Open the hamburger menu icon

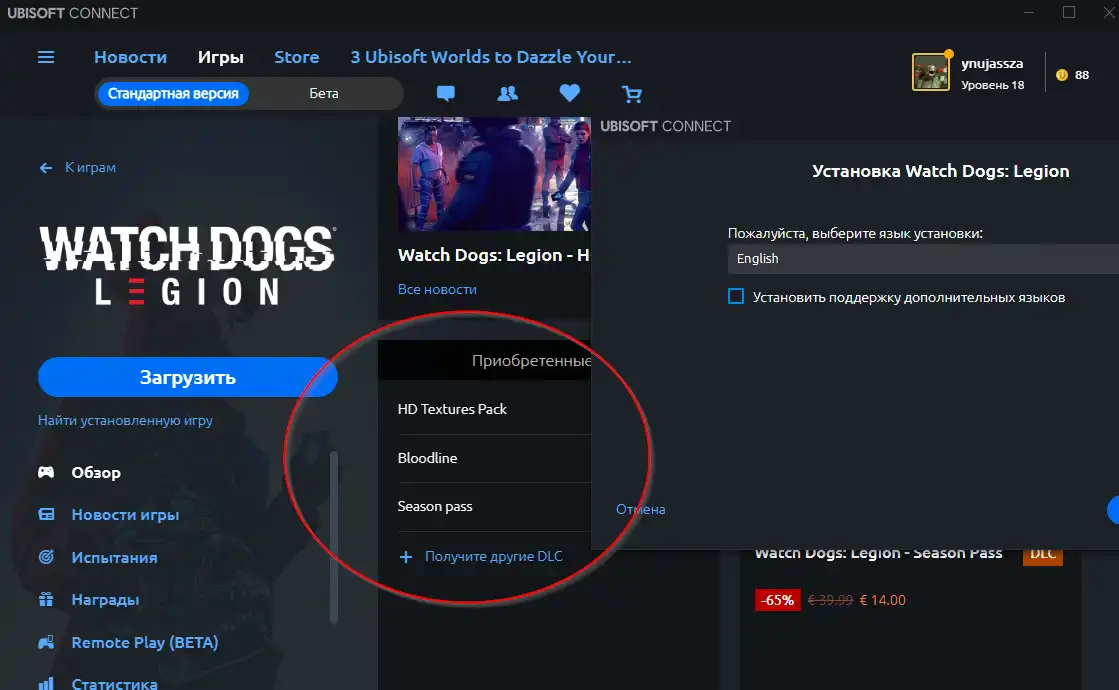[46, 57]
